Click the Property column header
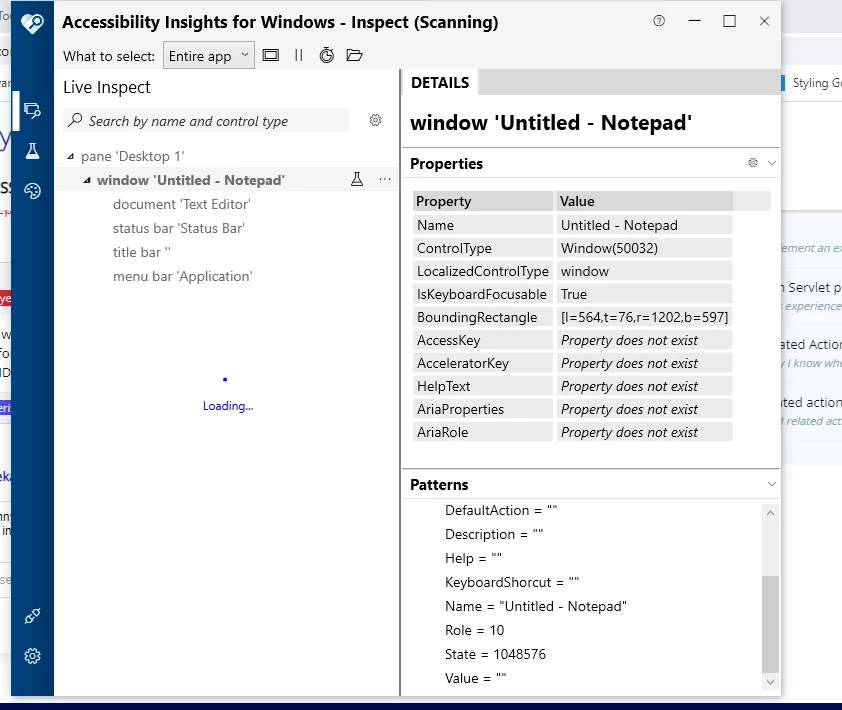Viewport: 842px width, 710px height. coord(483,201)
